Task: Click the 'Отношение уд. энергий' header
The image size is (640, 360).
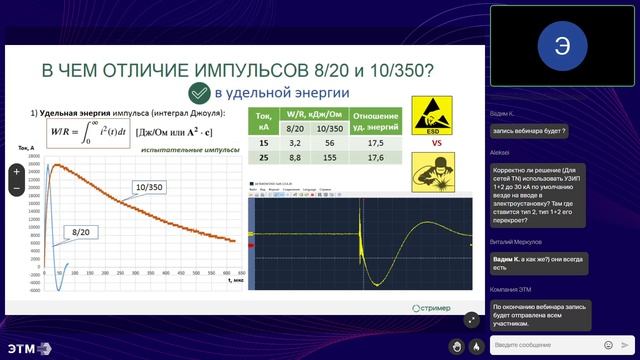Action: 376,121
